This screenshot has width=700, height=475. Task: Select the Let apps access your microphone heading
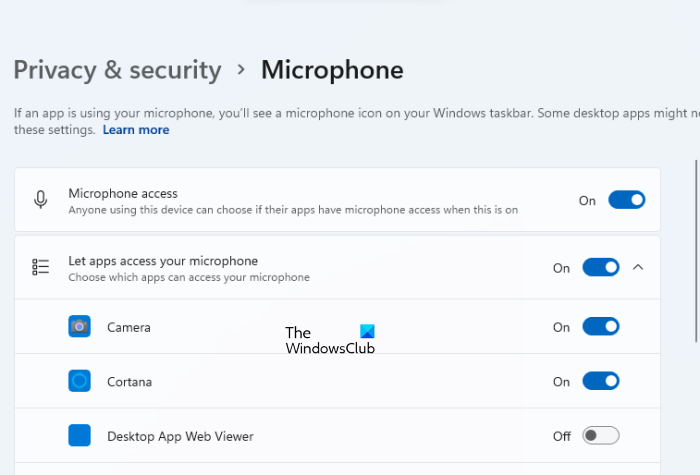tap(163, 261)
